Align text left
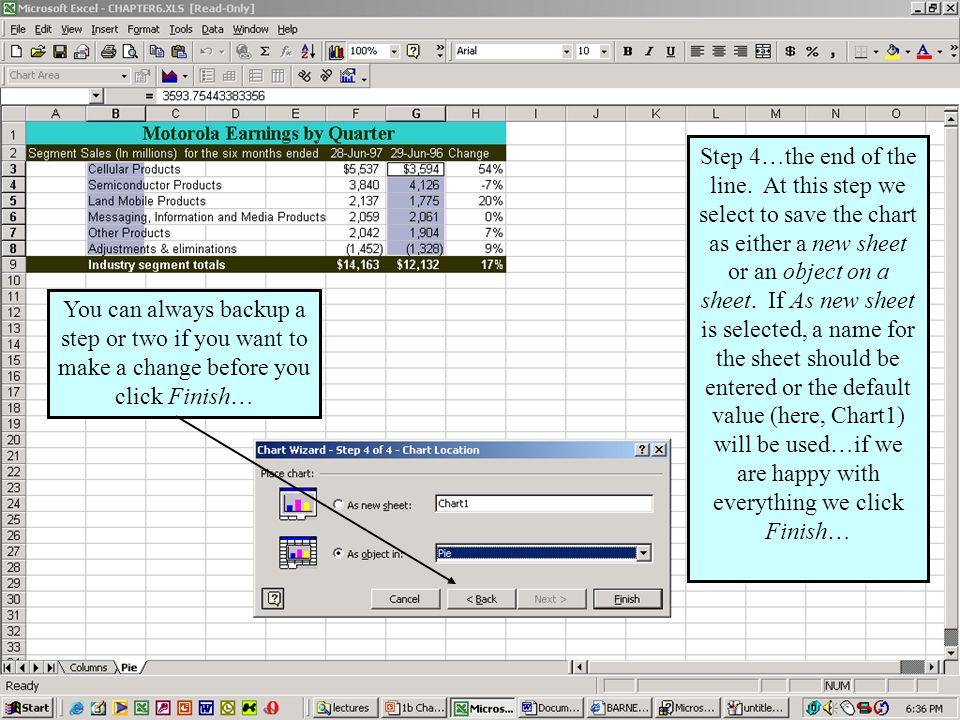Image resolution: width=960 pixels, height=720 pixels. pos(697,51)
